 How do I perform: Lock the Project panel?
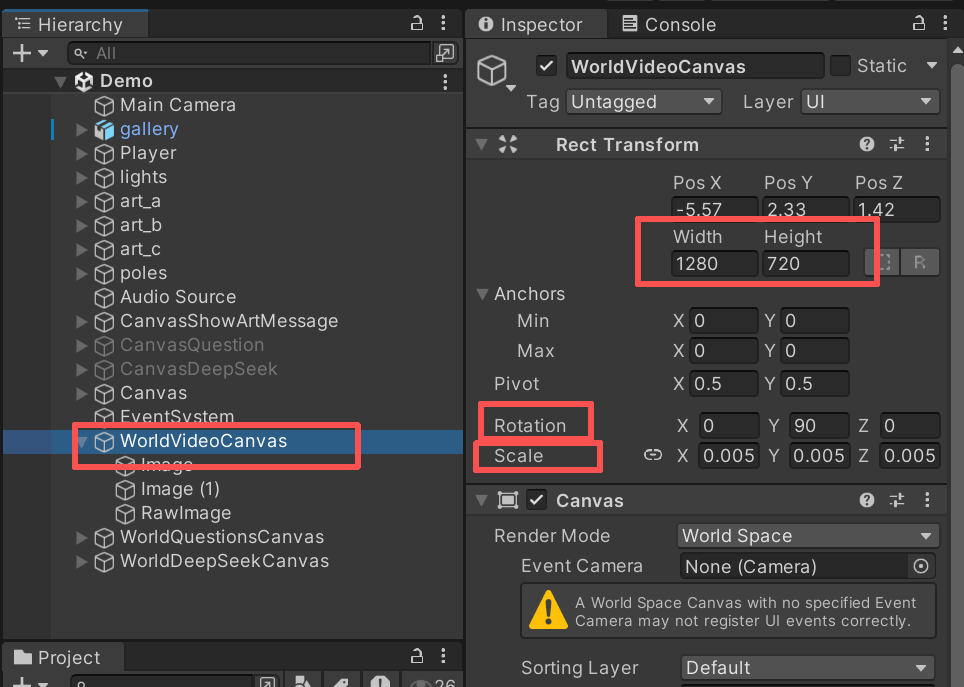(x=417, y=656)
